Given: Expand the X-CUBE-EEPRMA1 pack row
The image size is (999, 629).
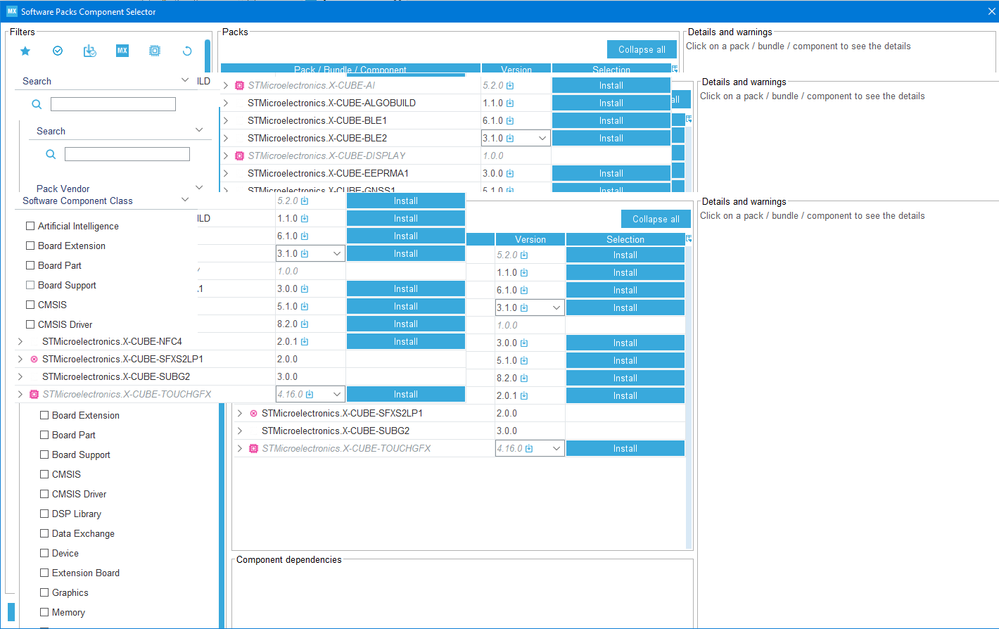Looking at the screenshot, I should [x=226, y=173].
